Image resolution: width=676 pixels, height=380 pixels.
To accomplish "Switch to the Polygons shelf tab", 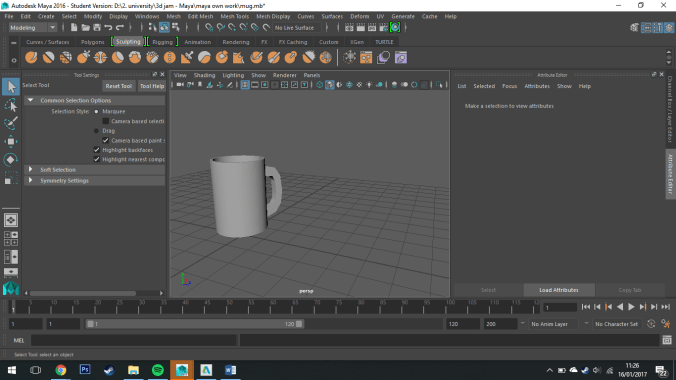I will [x=93, y=42].
